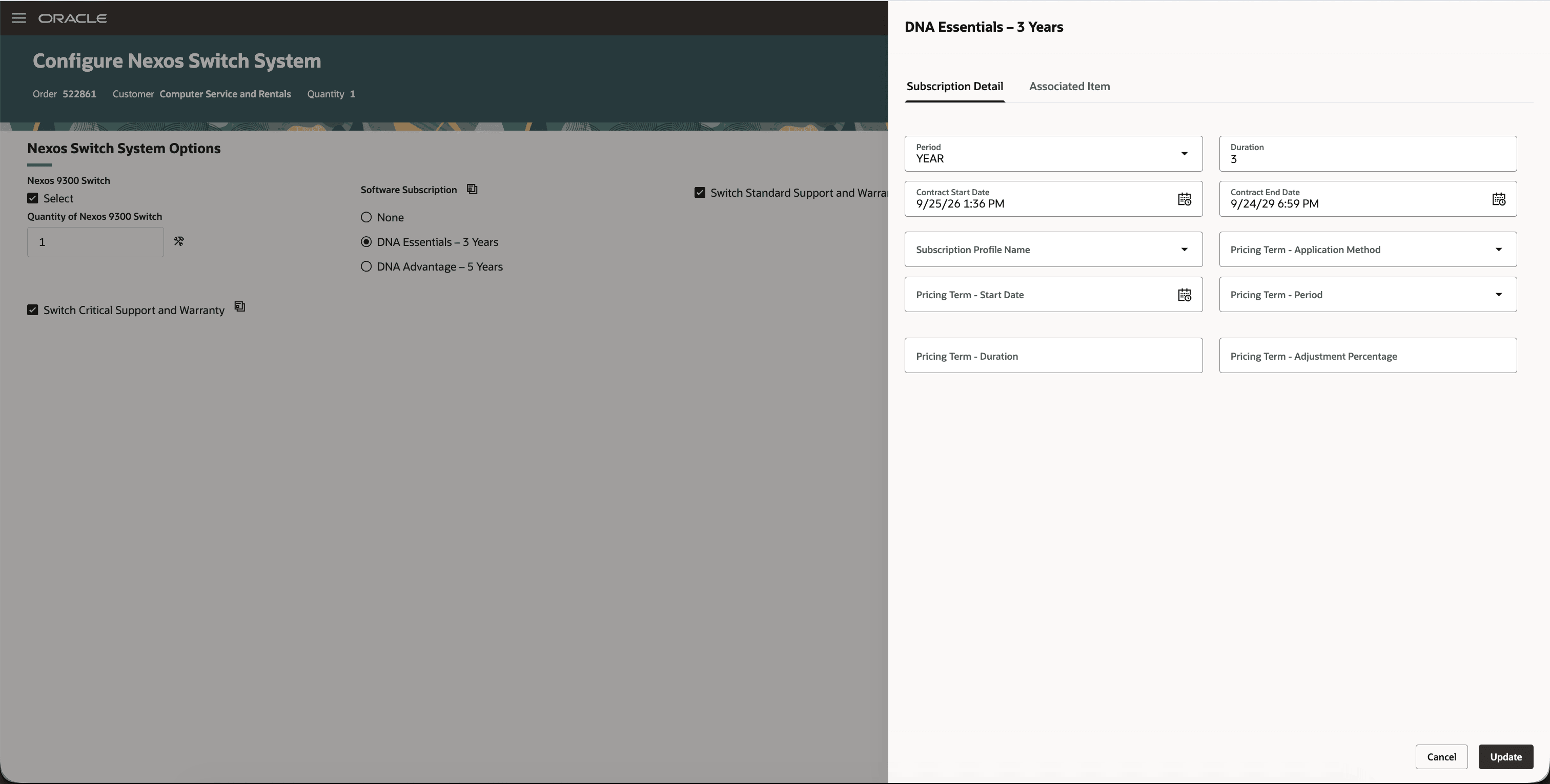Click the Nexos Switch System Options heading
The height and width of the screenshot is (784, 1550).
click(124, 149)
